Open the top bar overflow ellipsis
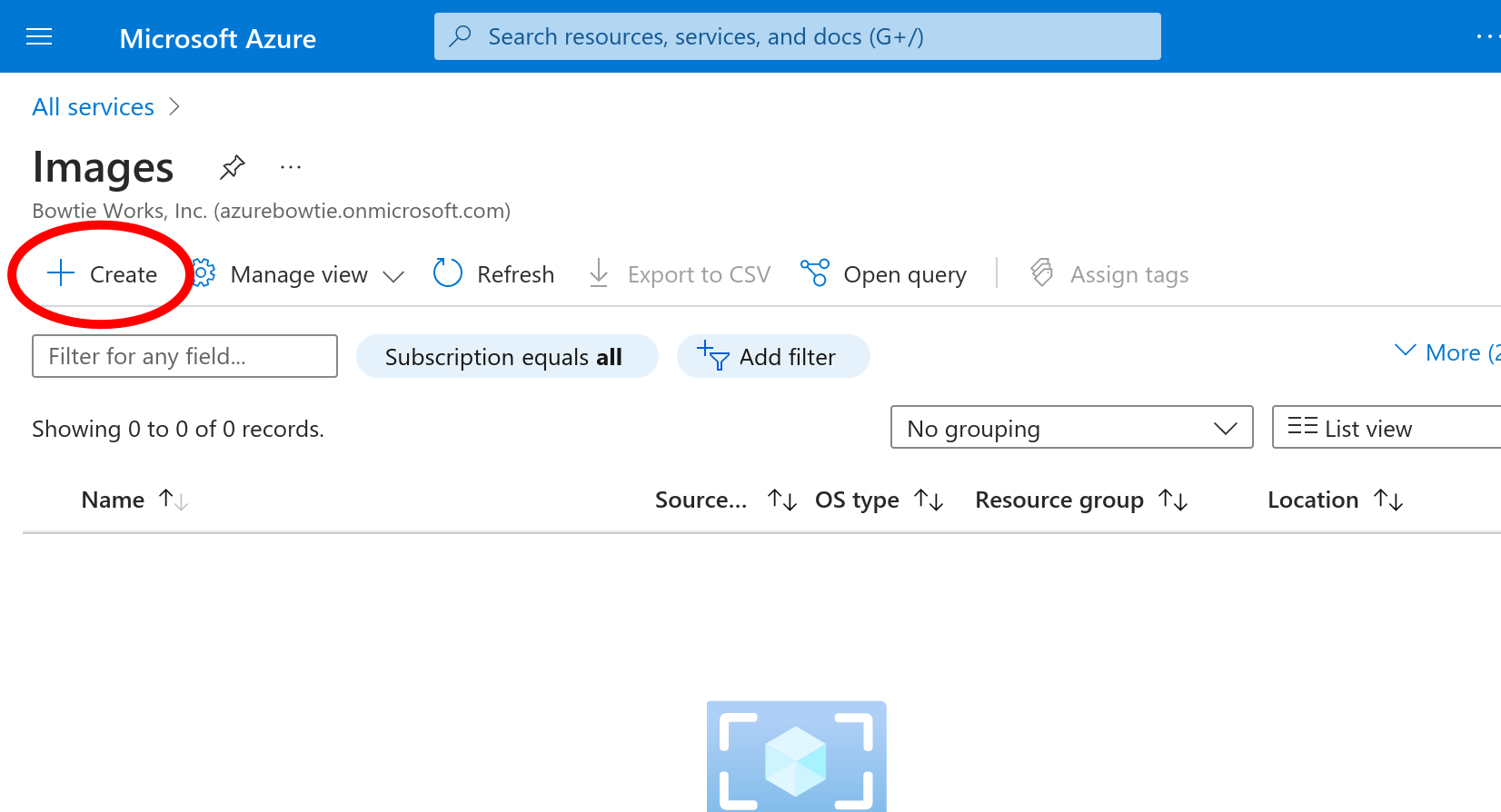The width and height of the screenshot is (1501, 812). [1487, 36]
